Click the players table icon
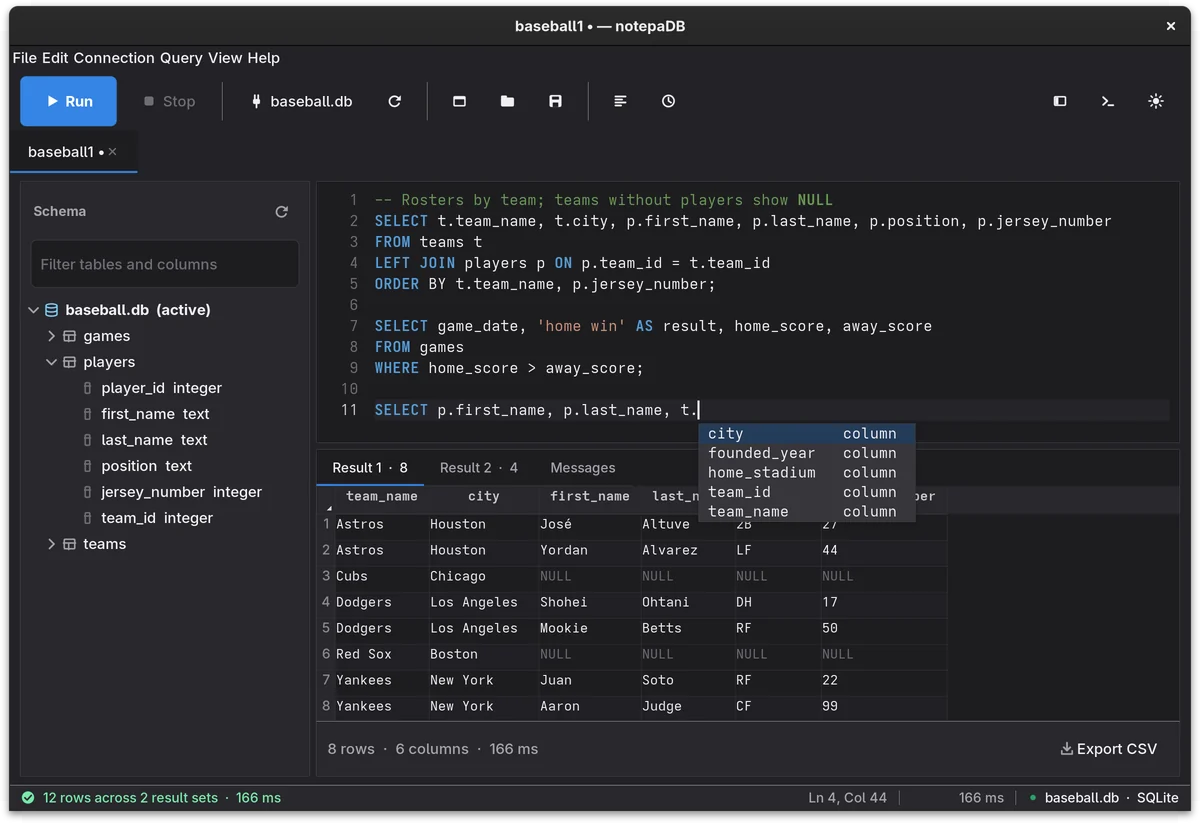Screen dimensions: 1200x823 [x=70, y=362]
